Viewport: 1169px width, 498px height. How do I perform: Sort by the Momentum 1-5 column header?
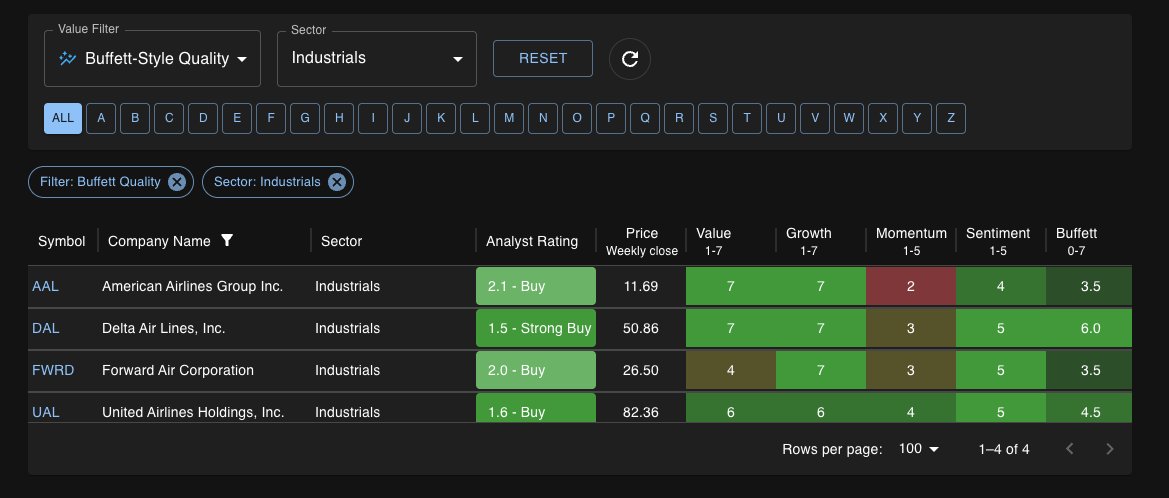(911, 242)
